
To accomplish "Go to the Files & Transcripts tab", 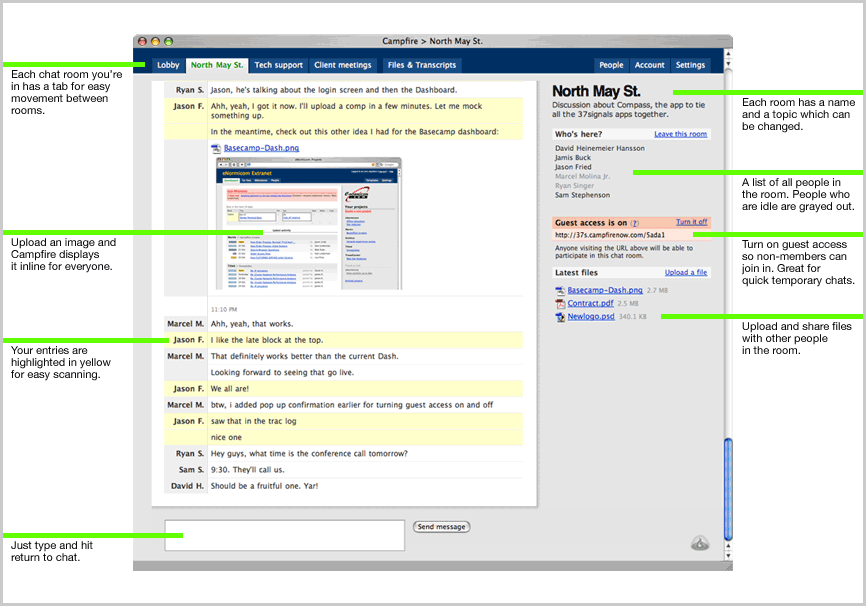I will (x=421, y=65).
